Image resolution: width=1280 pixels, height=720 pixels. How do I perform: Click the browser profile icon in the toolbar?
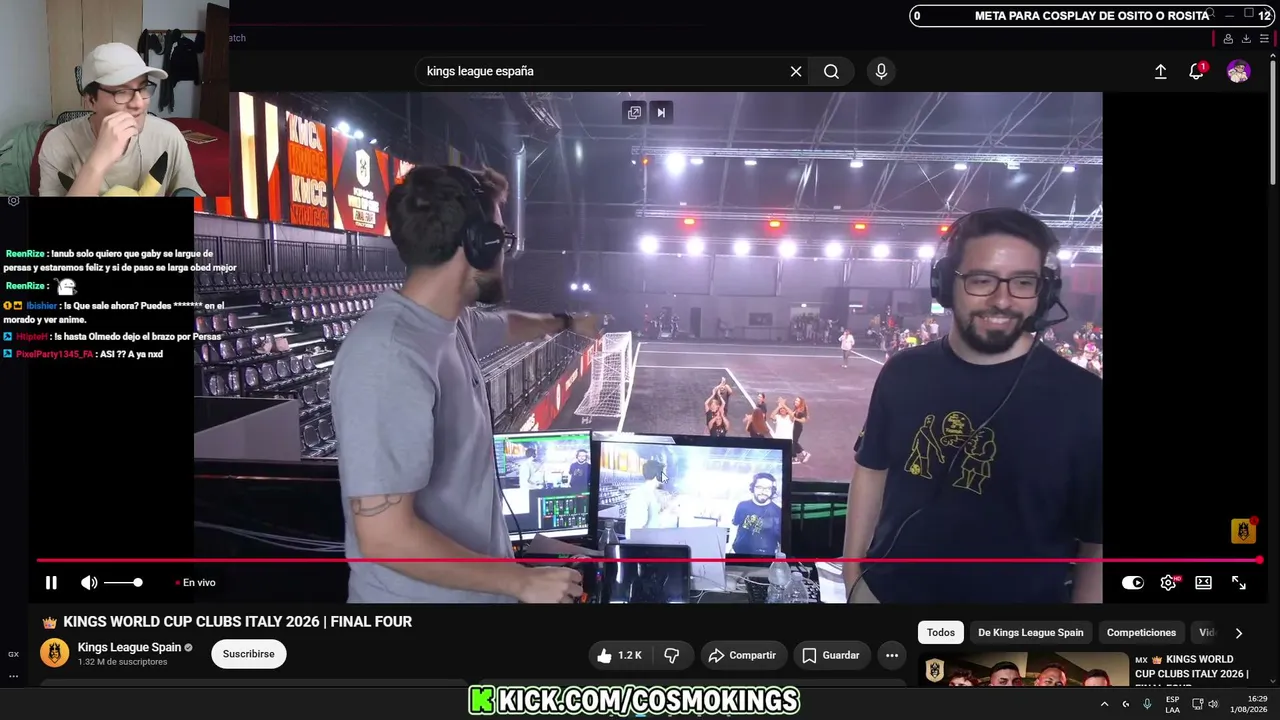pyautogui.click(x=1228, y=39)
